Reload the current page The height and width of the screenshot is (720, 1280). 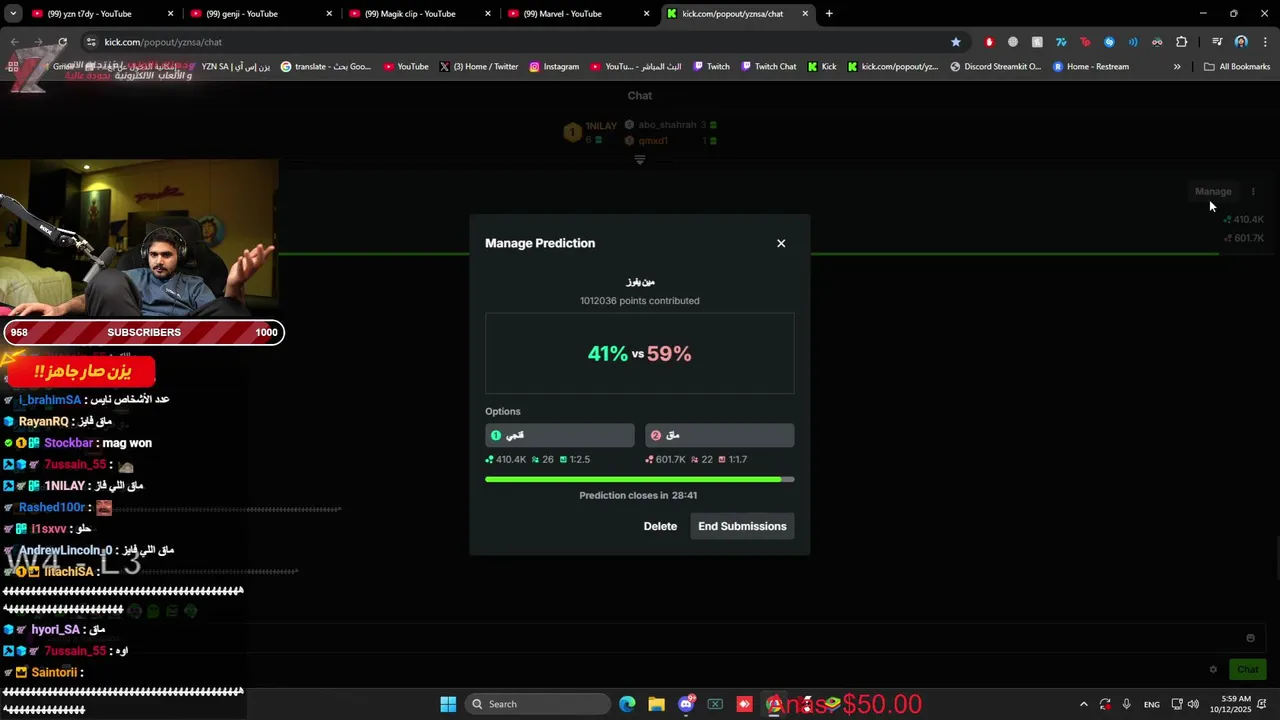coord(62,42)
